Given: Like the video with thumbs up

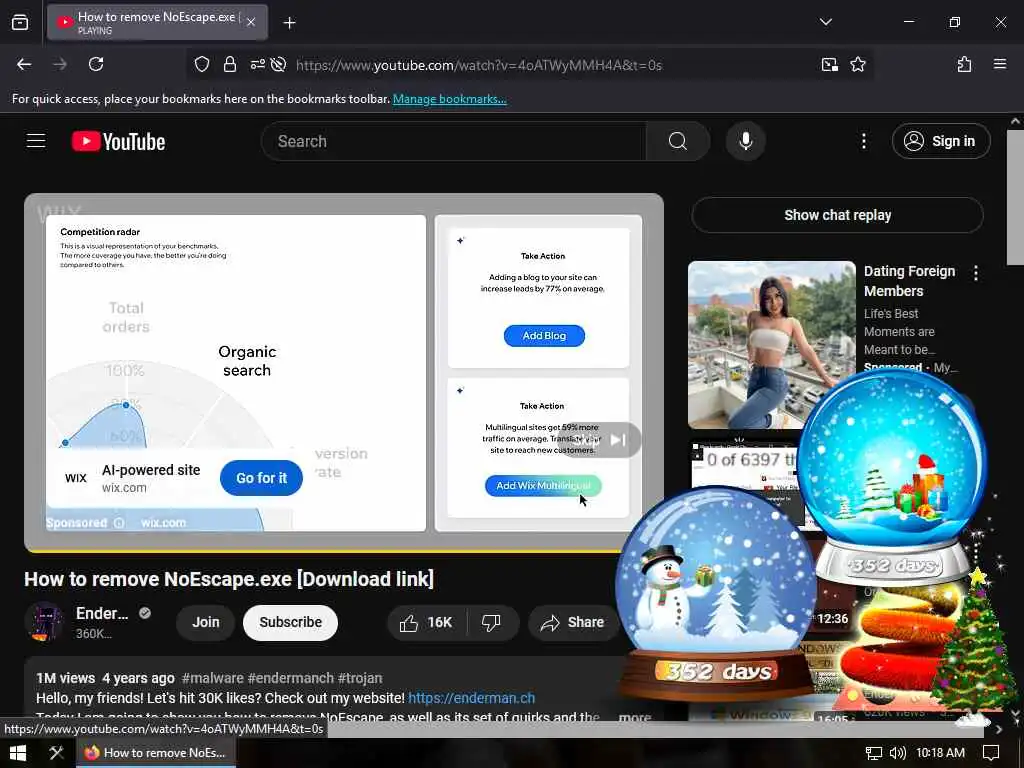Looking at the screenshot, I should [427, 622].
